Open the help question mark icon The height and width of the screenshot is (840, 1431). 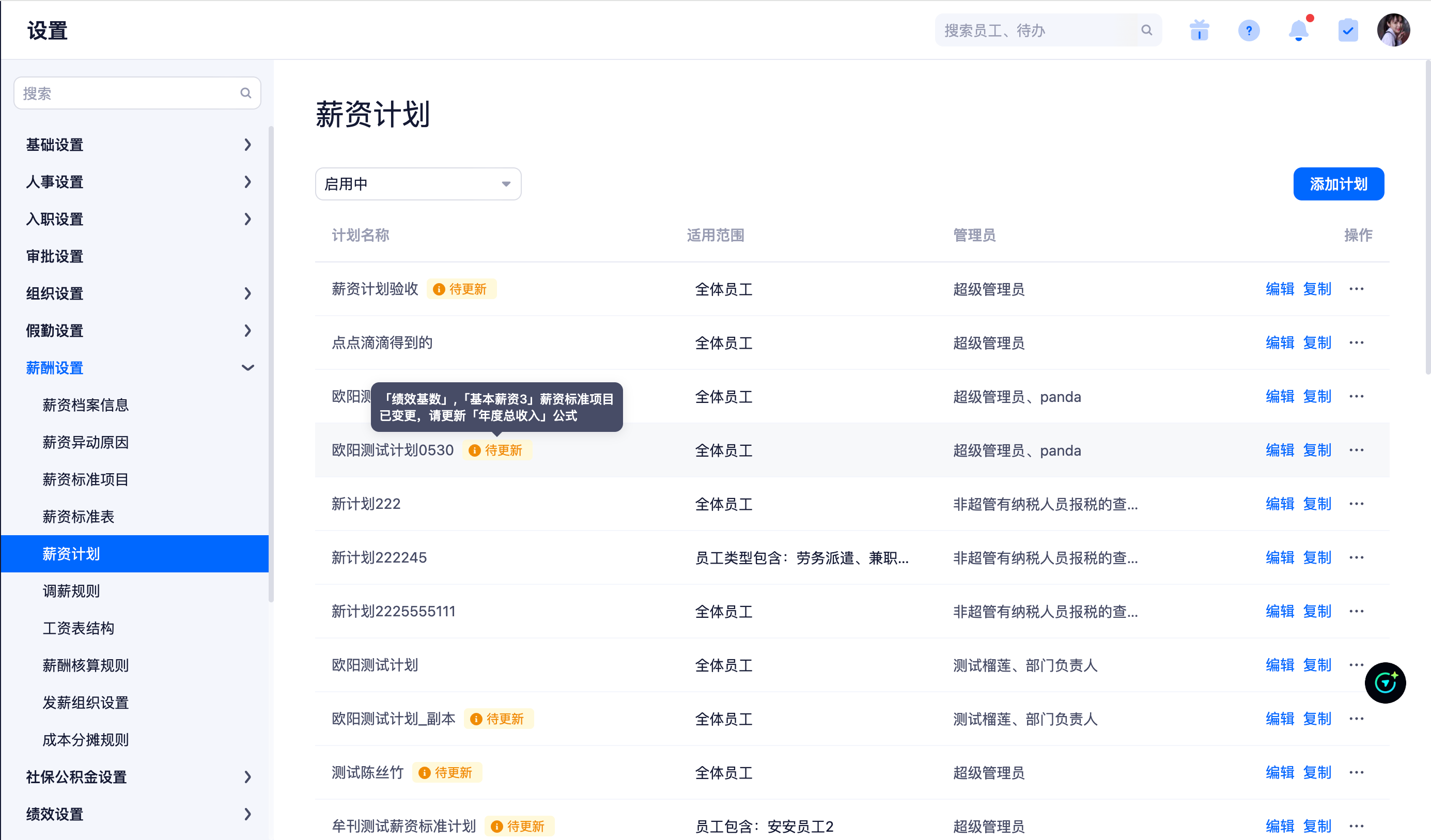click(x=1248, y=30)
